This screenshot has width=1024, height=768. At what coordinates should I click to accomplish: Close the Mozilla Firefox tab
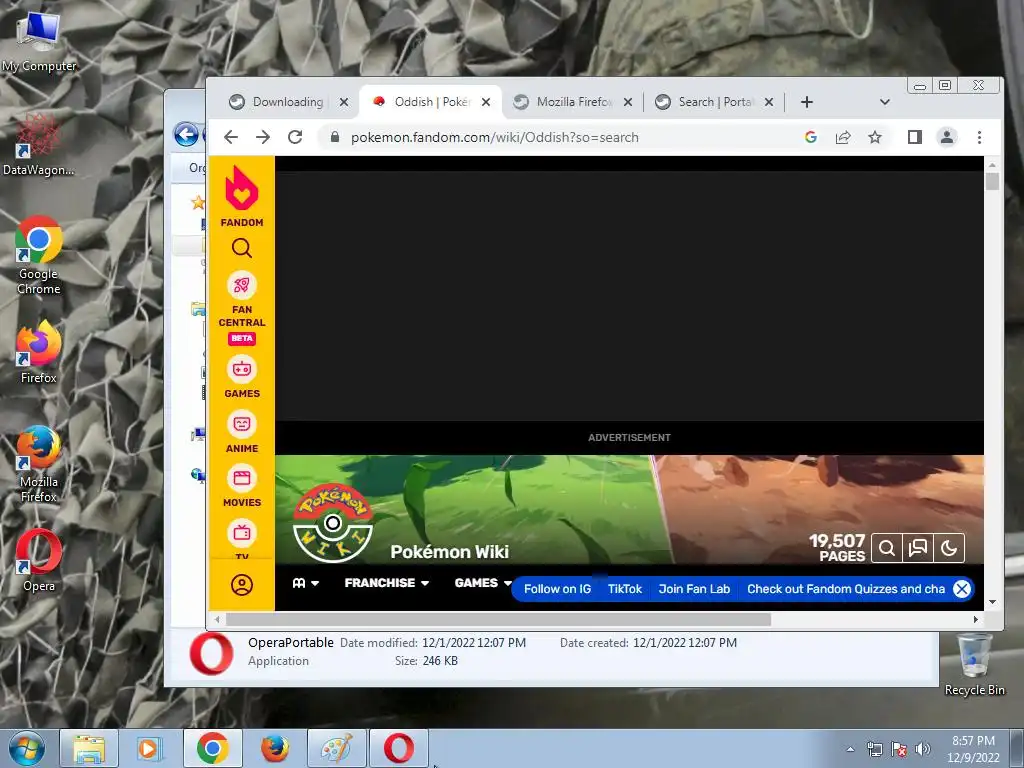click(x=628, y=102)
